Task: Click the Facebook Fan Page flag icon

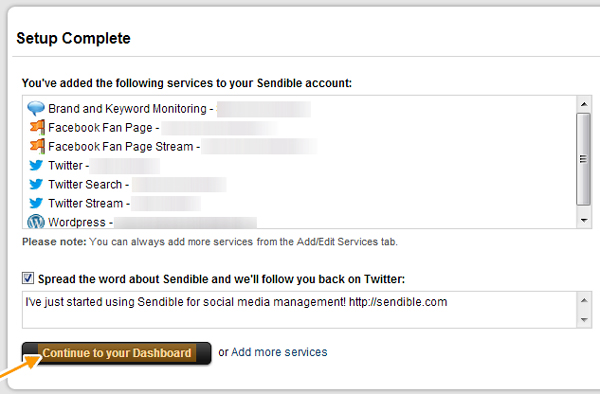Action: click(37, 127)
